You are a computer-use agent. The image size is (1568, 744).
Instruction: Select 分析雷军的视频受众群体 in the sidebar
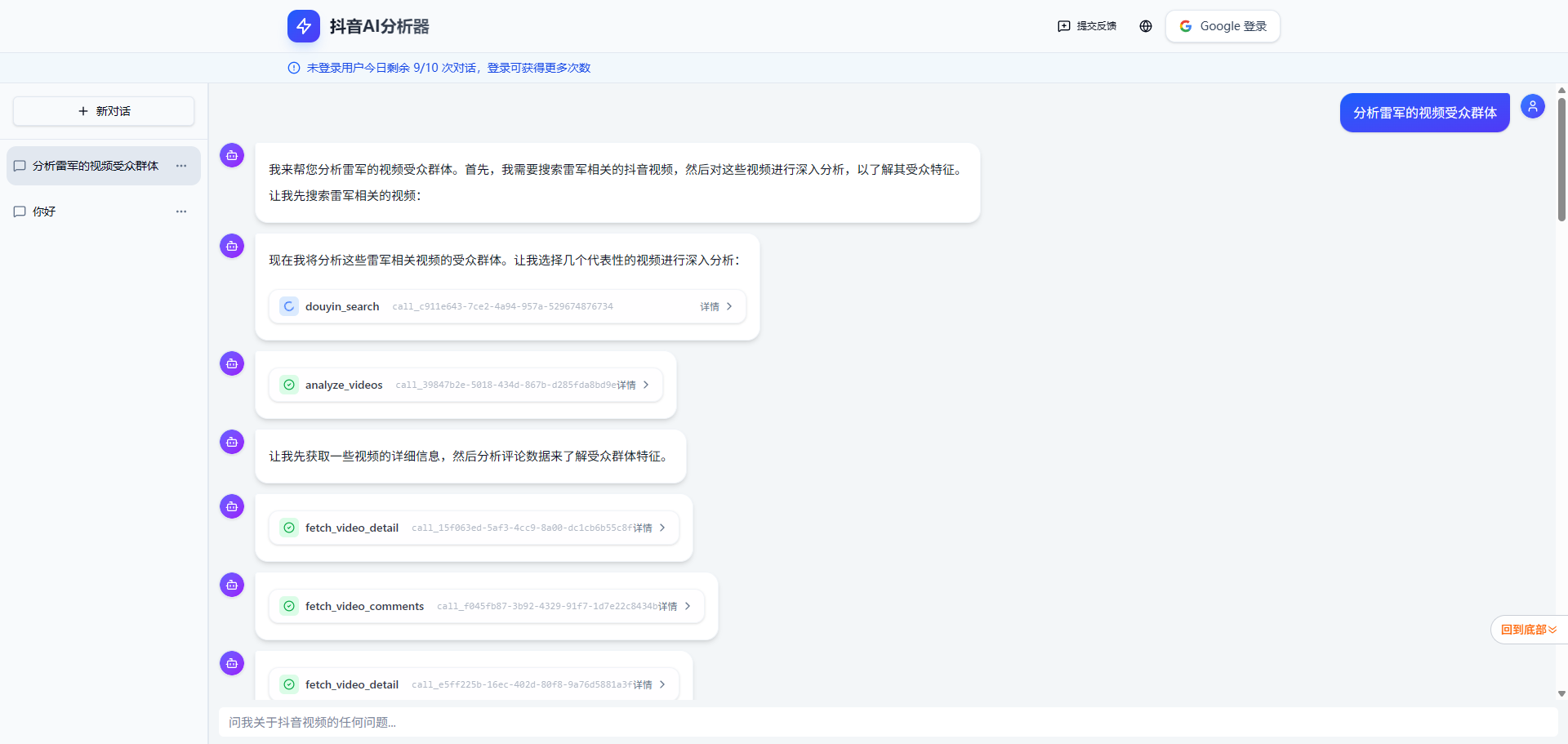pos(95,166)
